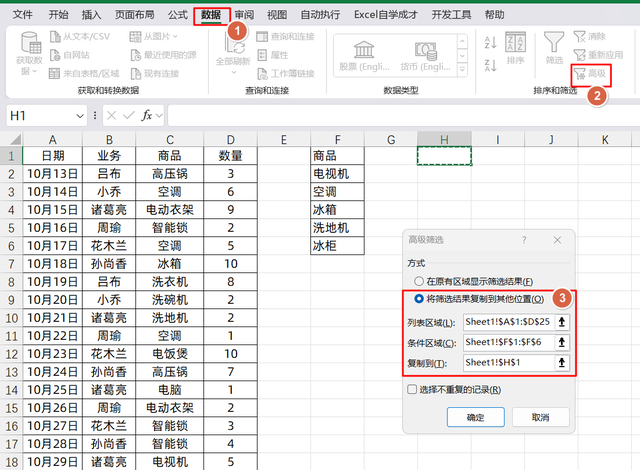Image resolution: width=640 pixels, height=470 pixels.
Task: Click 从文本/CSV import icon
Action: tap(55, 37)
